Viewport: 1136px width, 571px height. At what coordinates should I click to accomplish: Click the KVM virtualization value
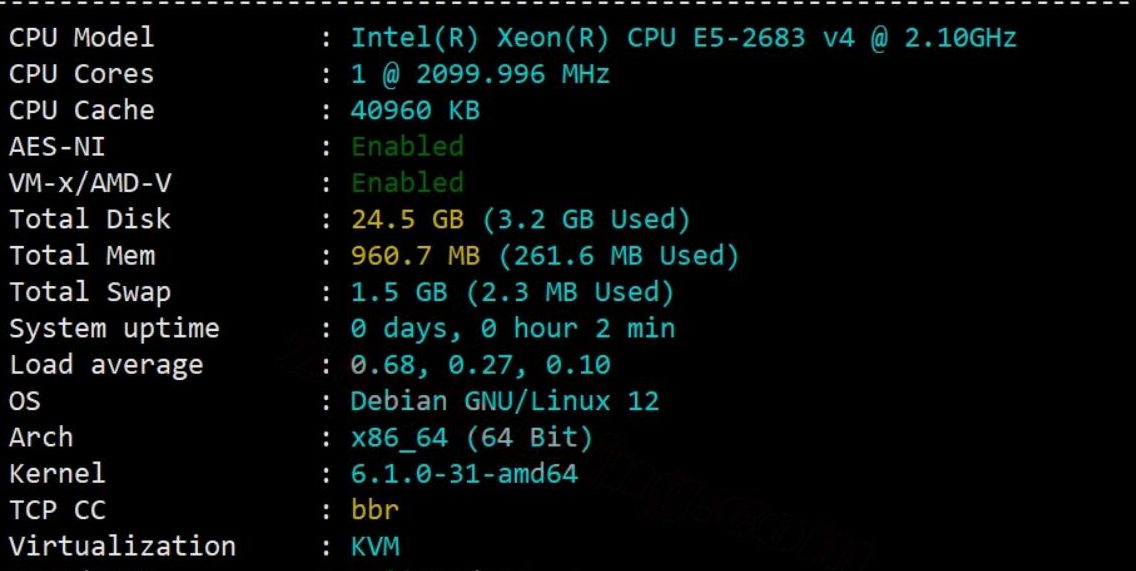[375, 546]
